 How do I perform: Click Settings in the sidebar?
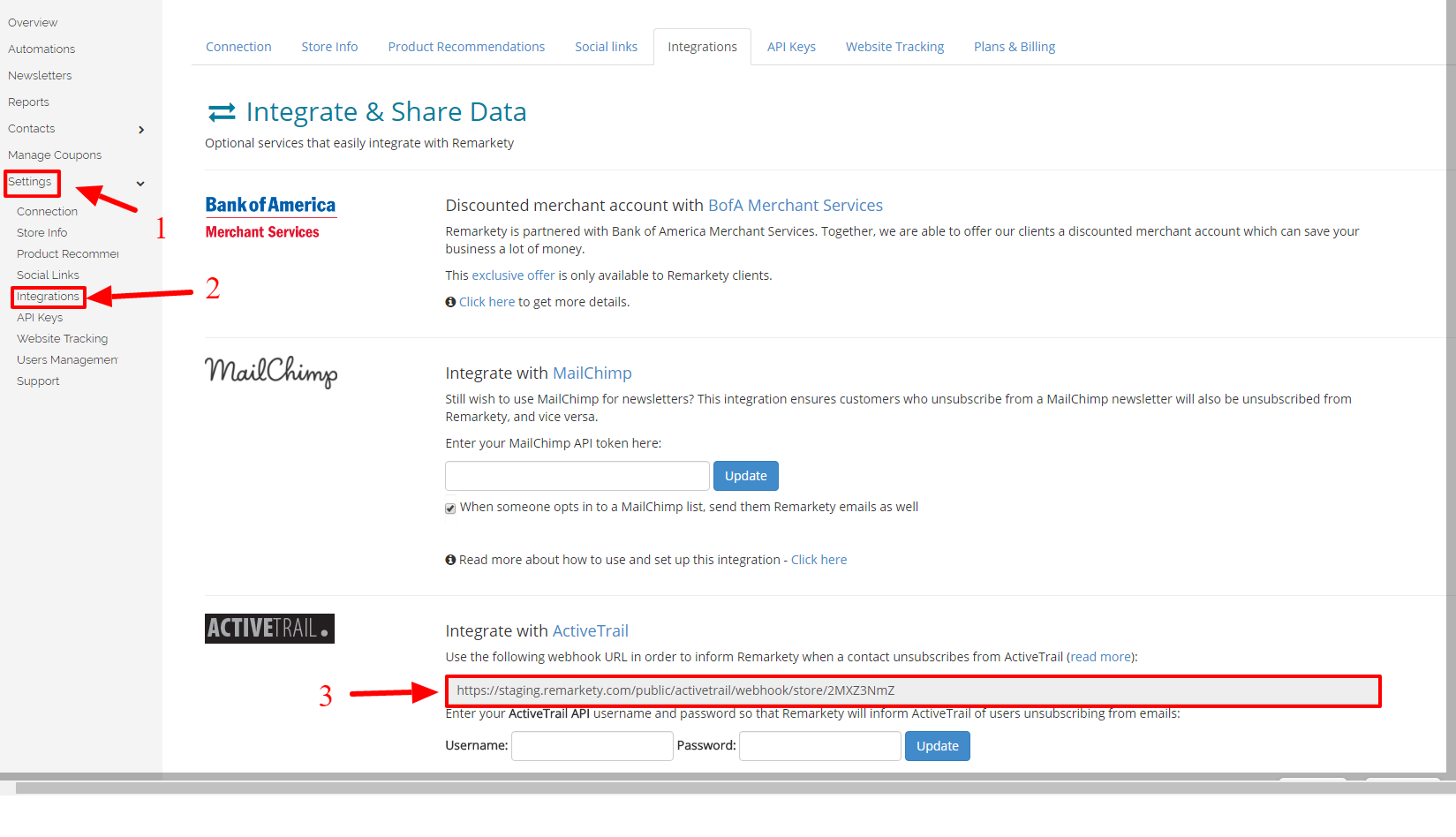click(x=30, y=182)
